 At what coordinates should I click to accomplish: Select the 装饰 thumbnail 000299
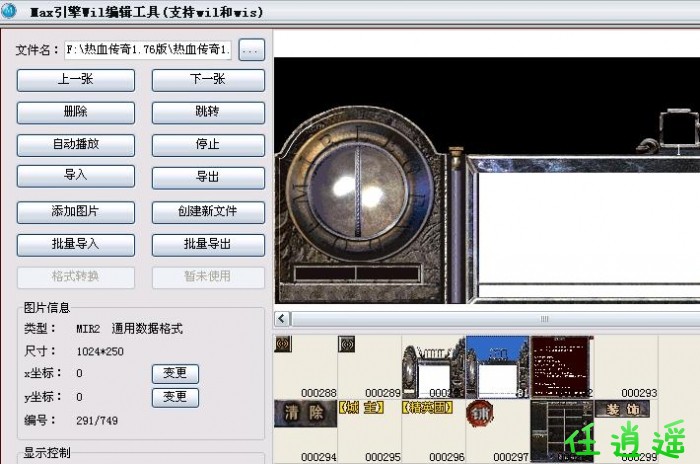pos(626,431)
